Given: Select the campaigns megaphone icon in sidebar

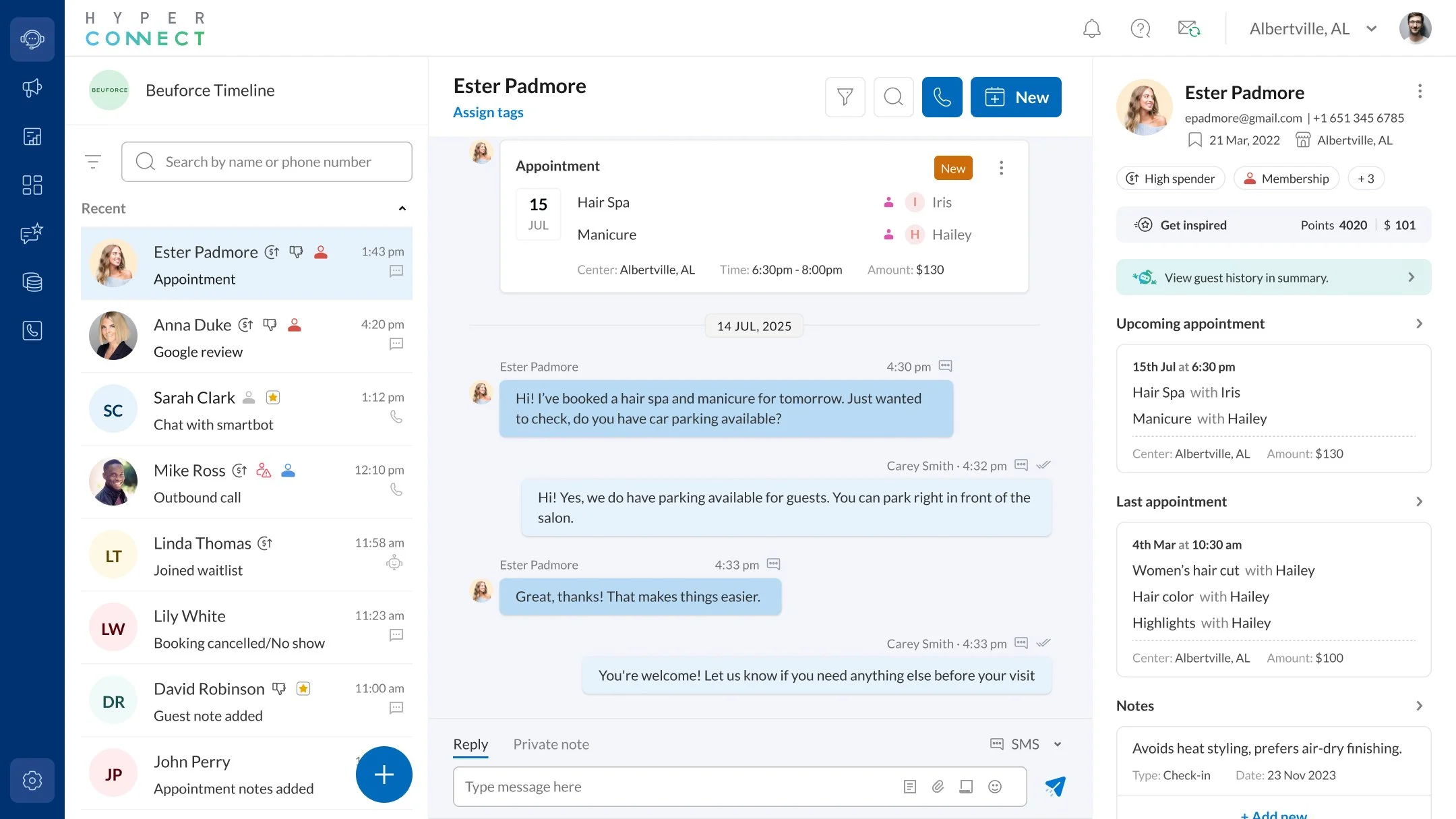Looking at the screenshot, I should coord(32,88).
